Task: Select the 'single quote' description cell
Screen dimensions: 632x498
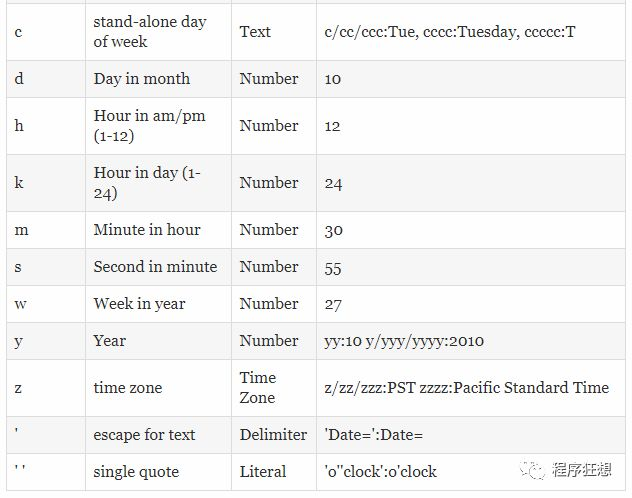Action: 158,472
